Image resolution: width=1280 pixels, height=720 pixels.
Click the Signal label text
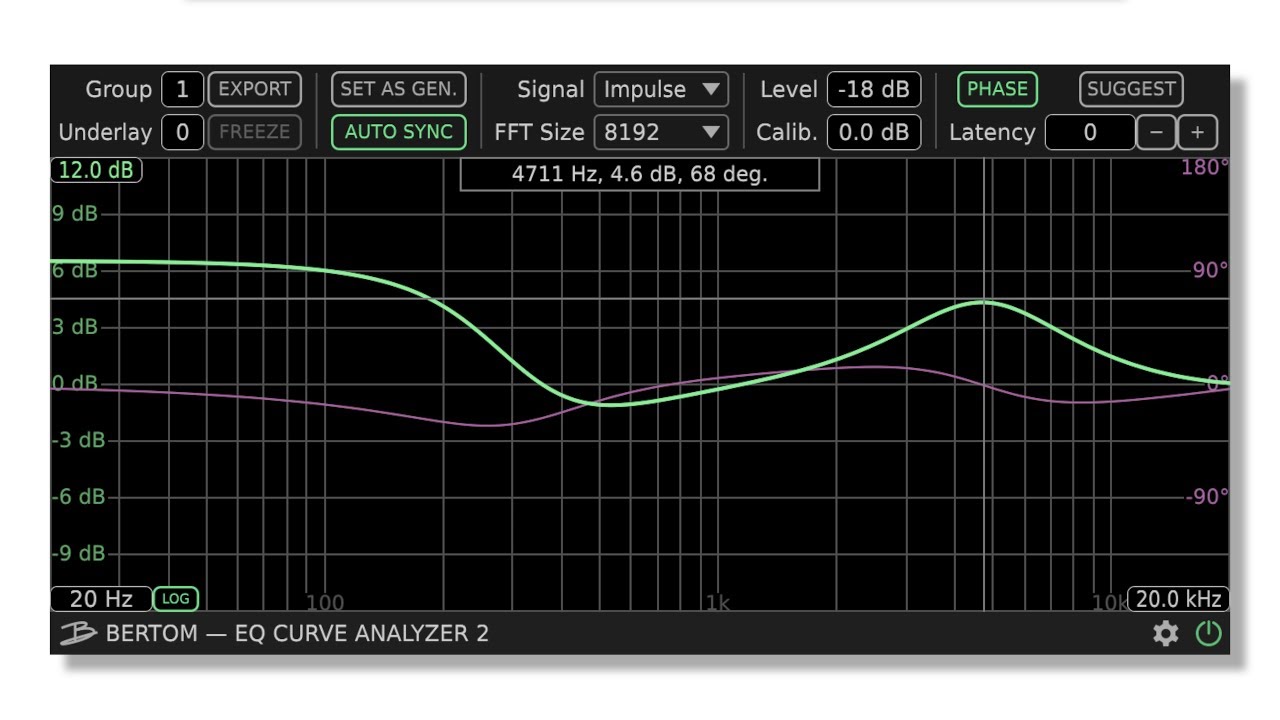pyautogui.click(x=550, y=89)
